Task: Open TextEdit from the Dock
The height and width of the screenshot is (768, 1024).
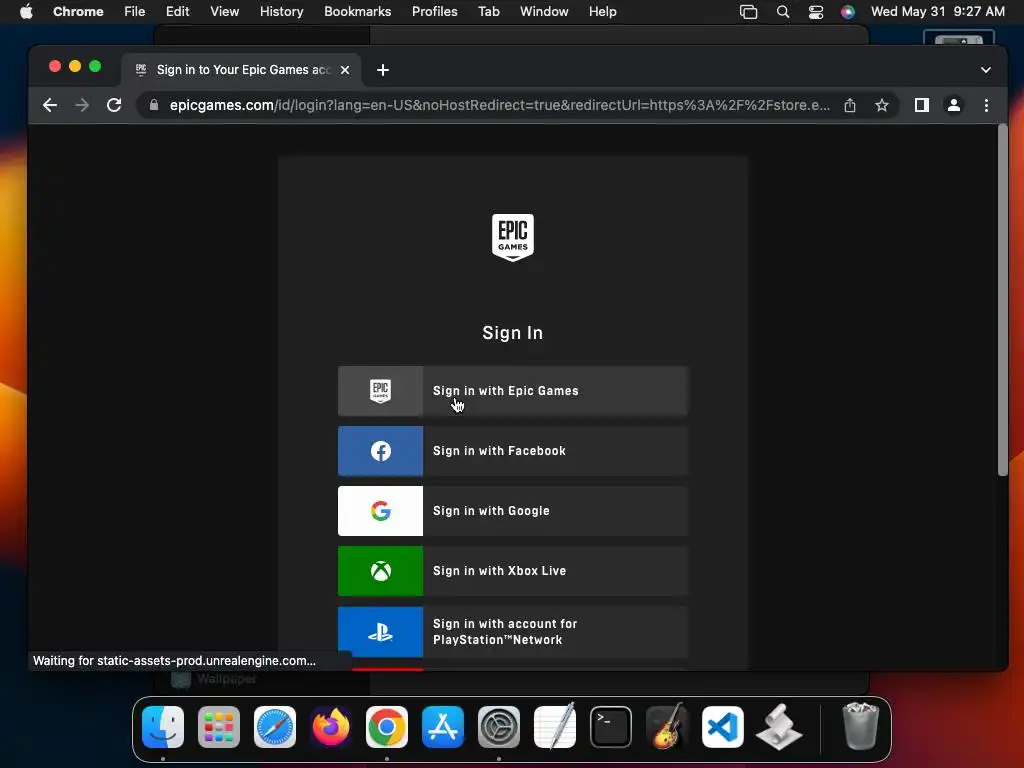Action: [x=555, y=727]
